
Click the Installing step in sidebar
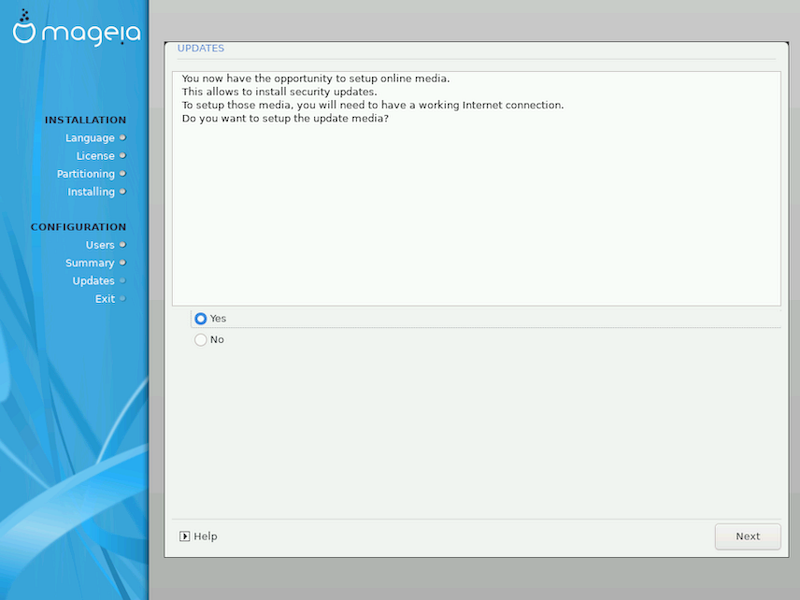pyautogui.click(x=91, y=191)
